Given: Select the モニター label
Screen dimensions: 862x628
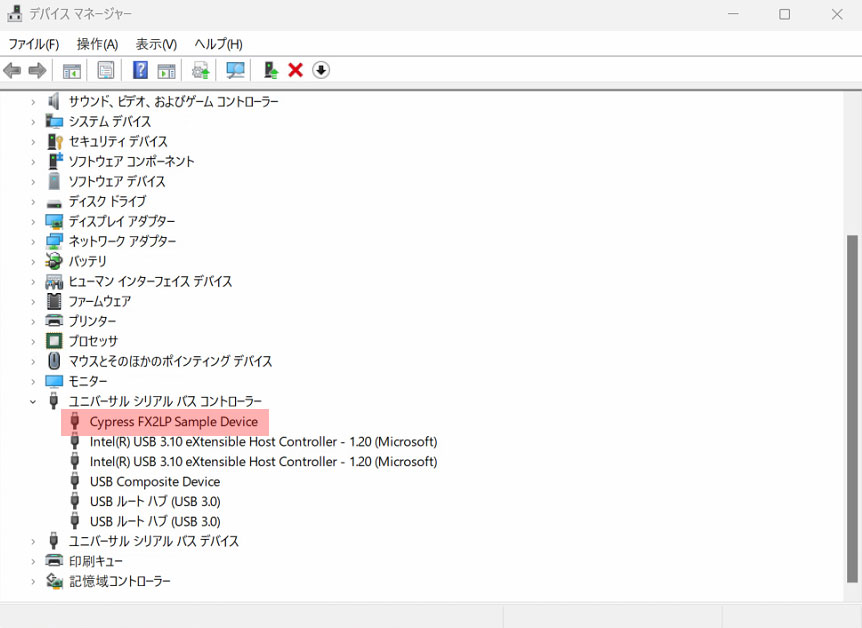Looking at the screenshot, I should coord(87,381).
